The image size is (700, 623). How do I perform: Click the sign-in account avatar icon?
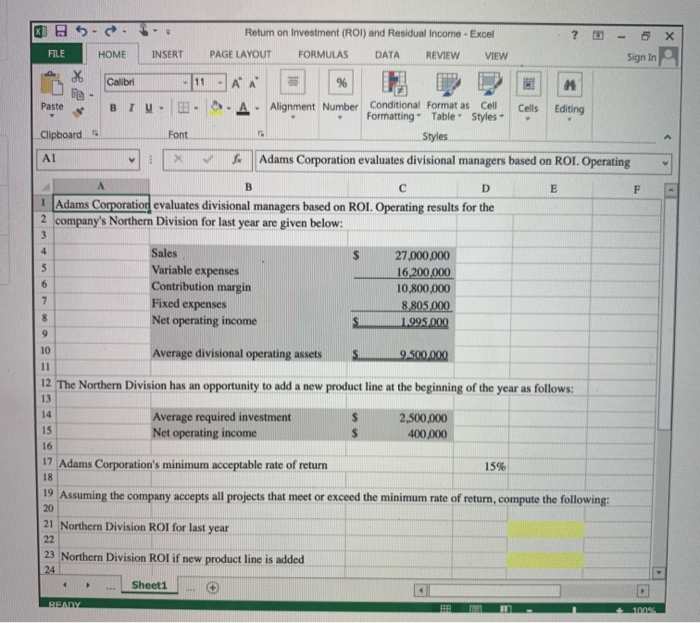[668, 56]
